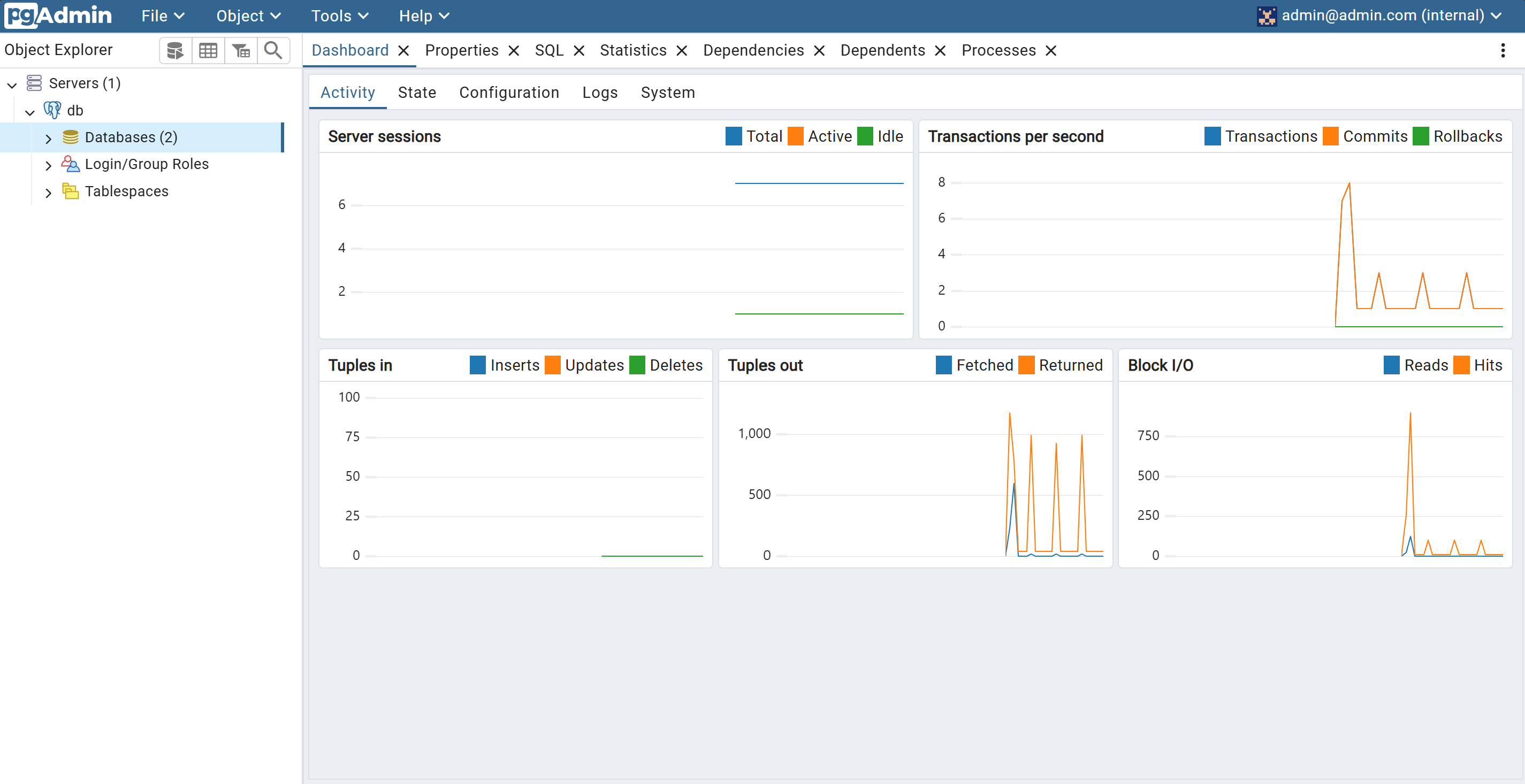Expand the Databases (2) tree node
The width and height of the screenshot is (1525, 784).
point(49,138)
